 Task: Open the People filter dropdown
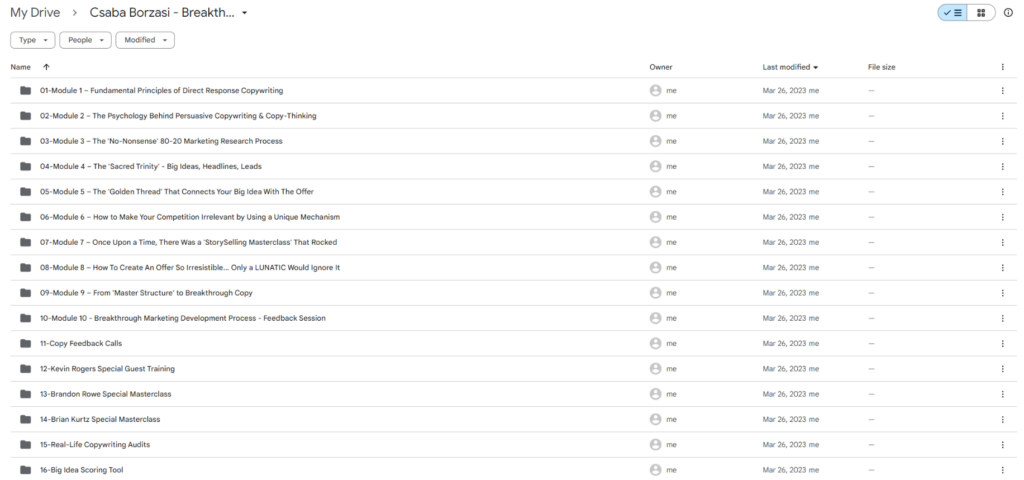[86, 40]
